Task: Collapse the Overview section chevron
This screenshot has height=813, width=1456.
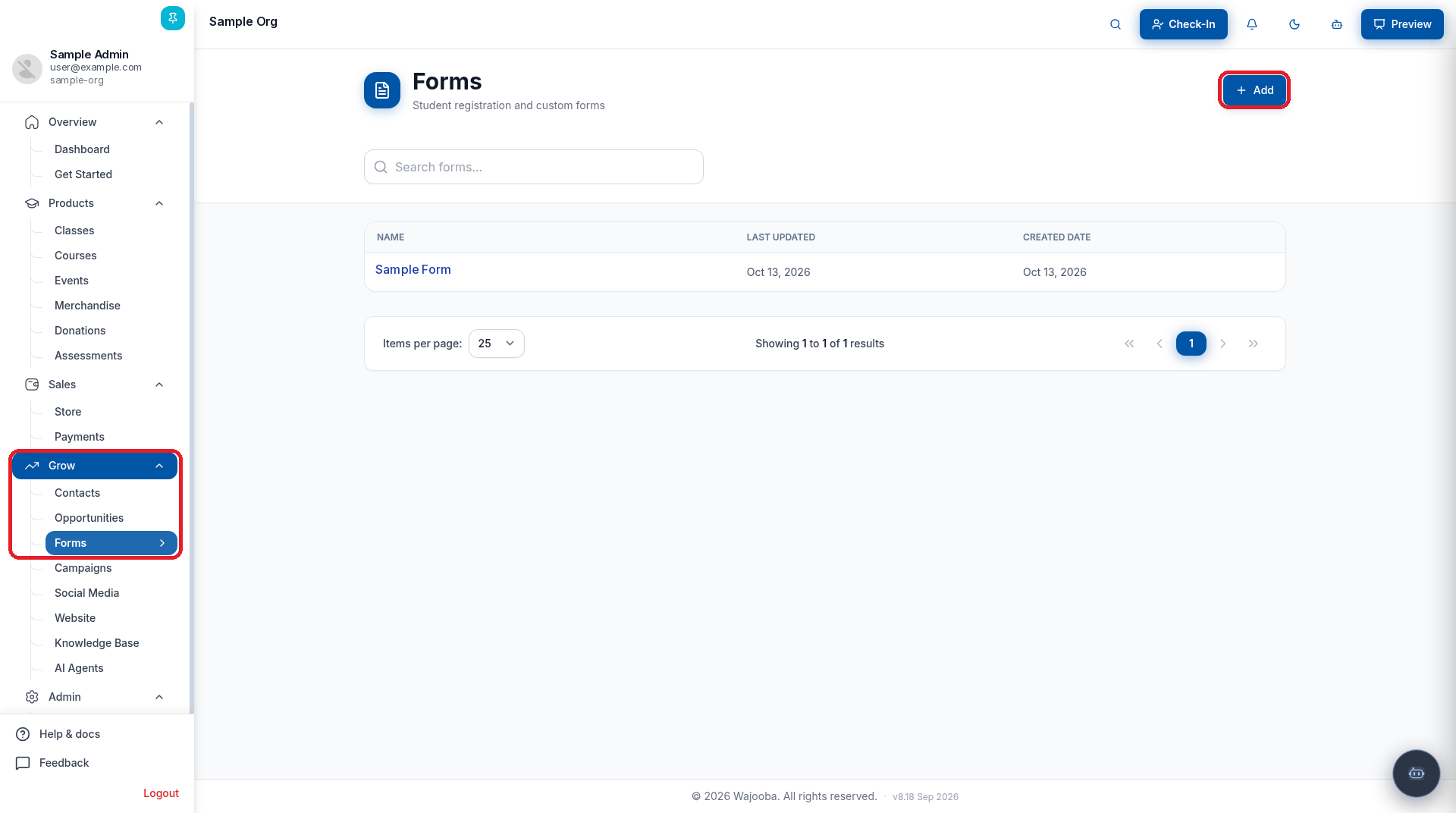Action: (159, 122)
